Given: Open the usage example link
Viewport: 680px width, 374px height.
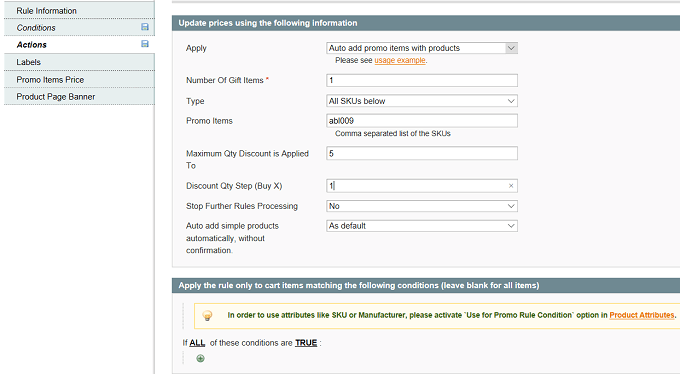Looking at the screenshot, I should click(400, 60).
